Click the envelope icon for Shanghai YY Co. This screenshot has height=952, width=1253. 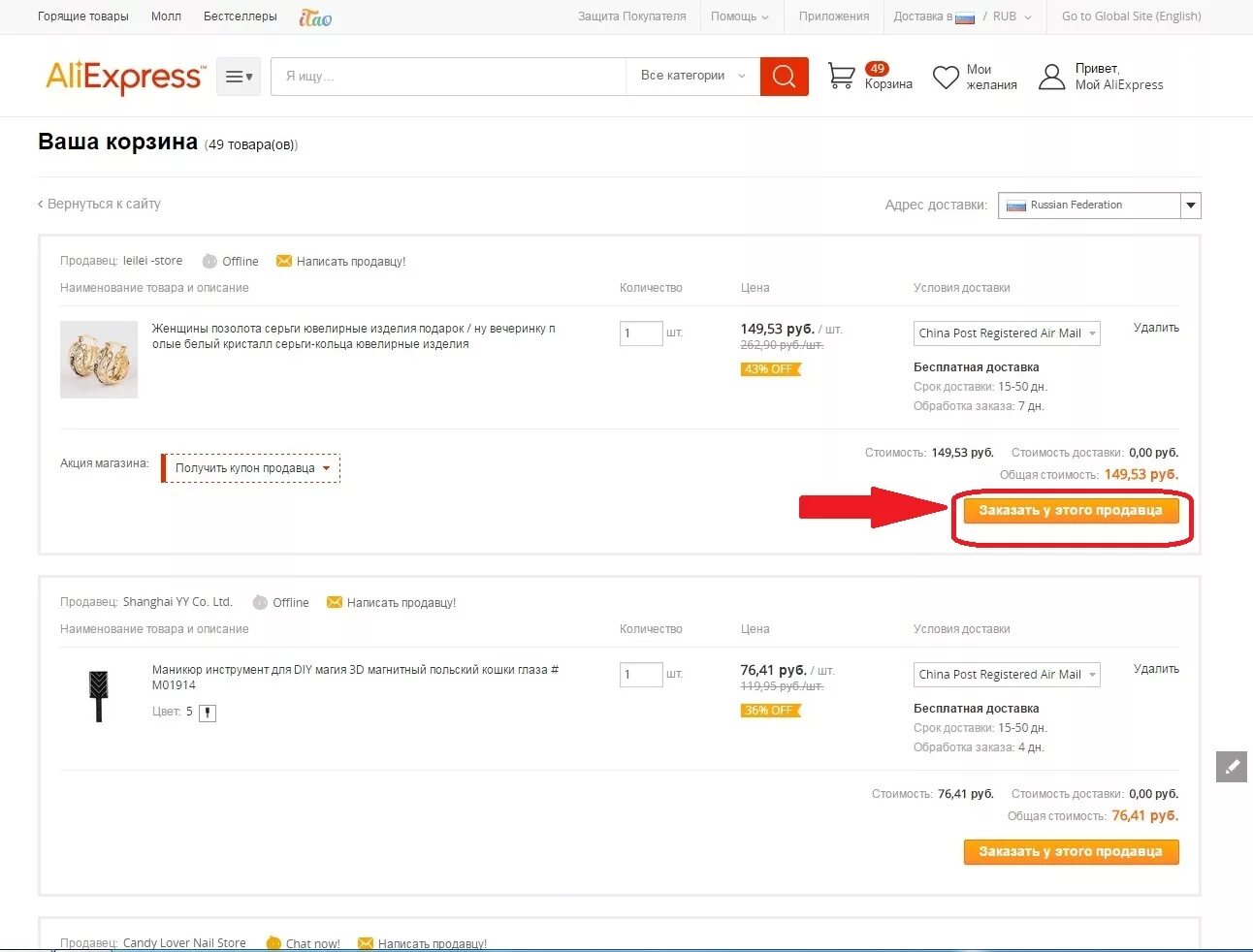pyautogui.click(x=335, y=602)
